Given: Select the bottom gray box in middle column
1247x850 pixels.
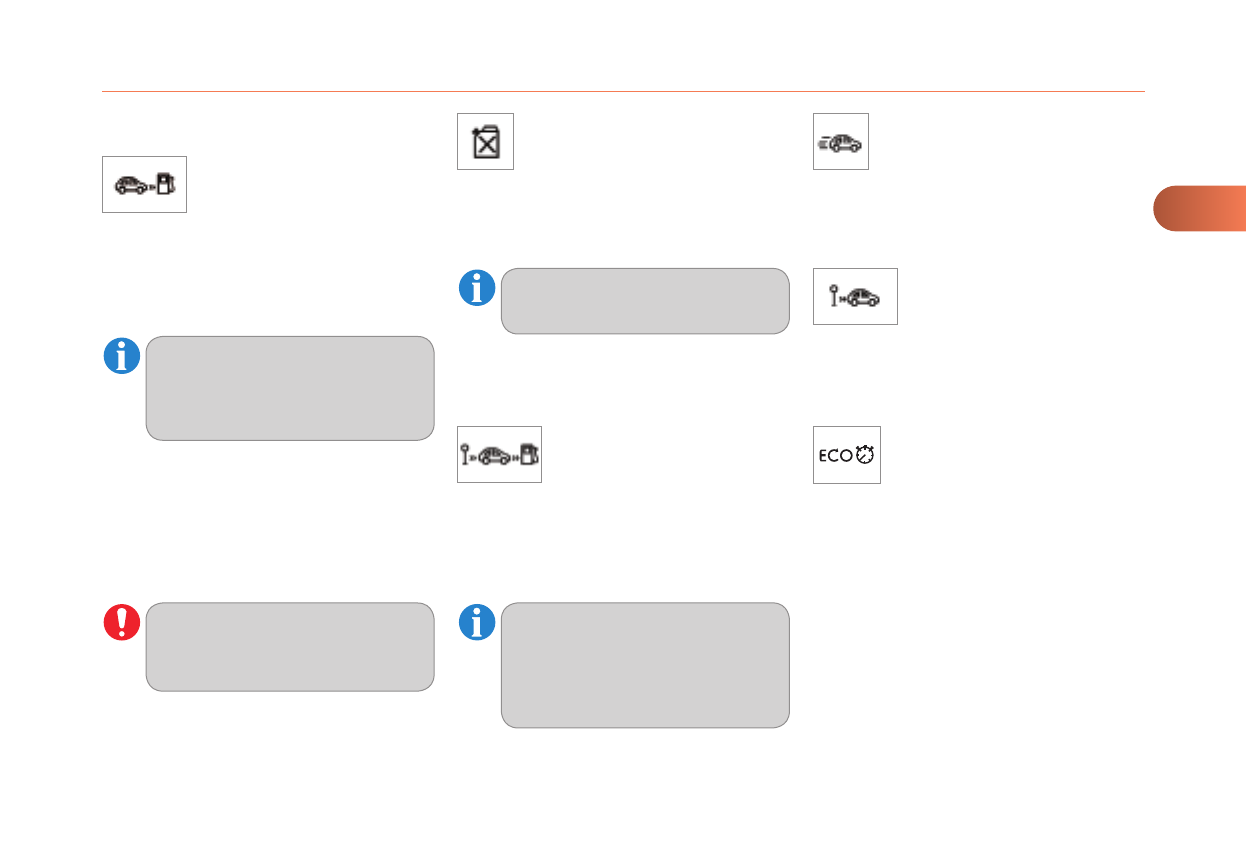Looking at the screenshot, I should pyautogui.click(x=645, y=665).
